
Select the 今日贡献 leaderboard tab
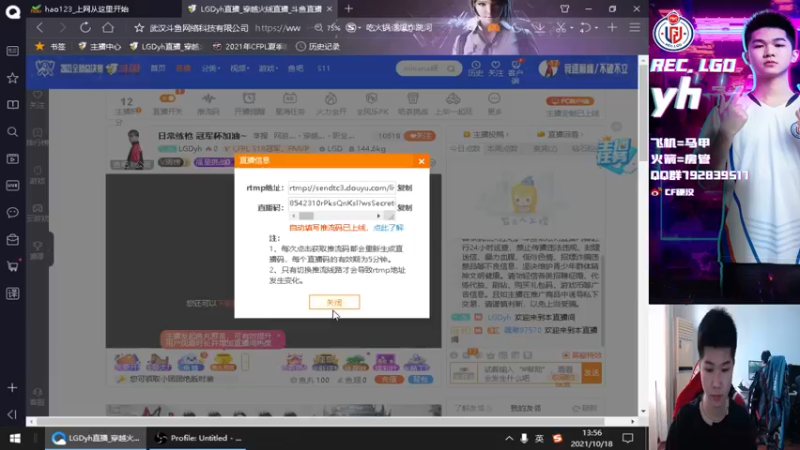click(x=465, y=149)
